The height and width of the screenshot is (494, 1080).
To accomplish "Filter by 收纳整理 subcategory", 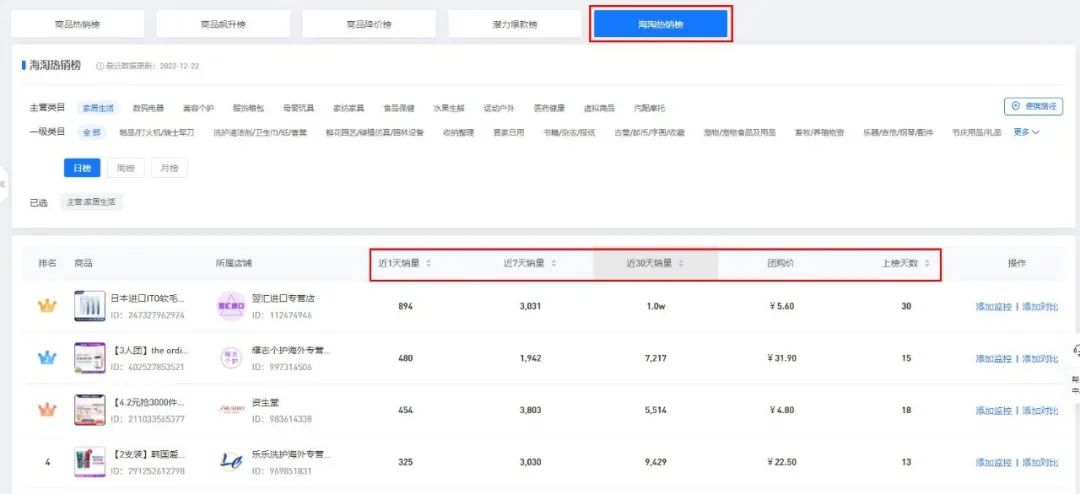I will click(x=459, y=132).
